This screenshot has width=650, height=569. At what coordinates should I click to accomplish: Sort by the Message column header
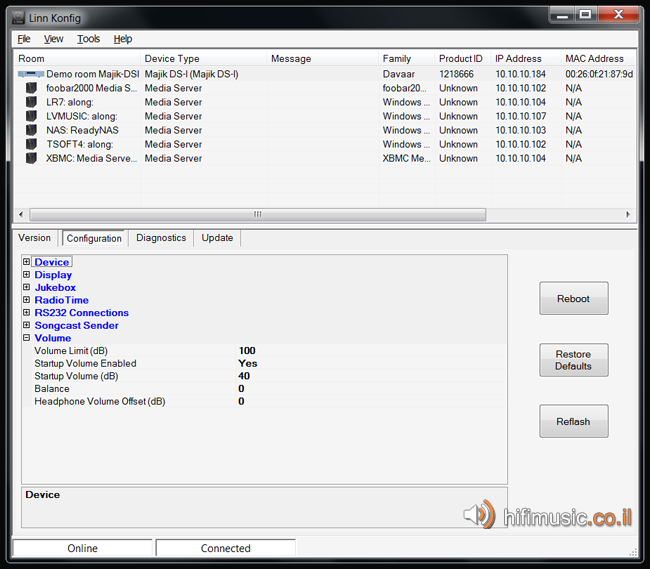coord(323,58)
